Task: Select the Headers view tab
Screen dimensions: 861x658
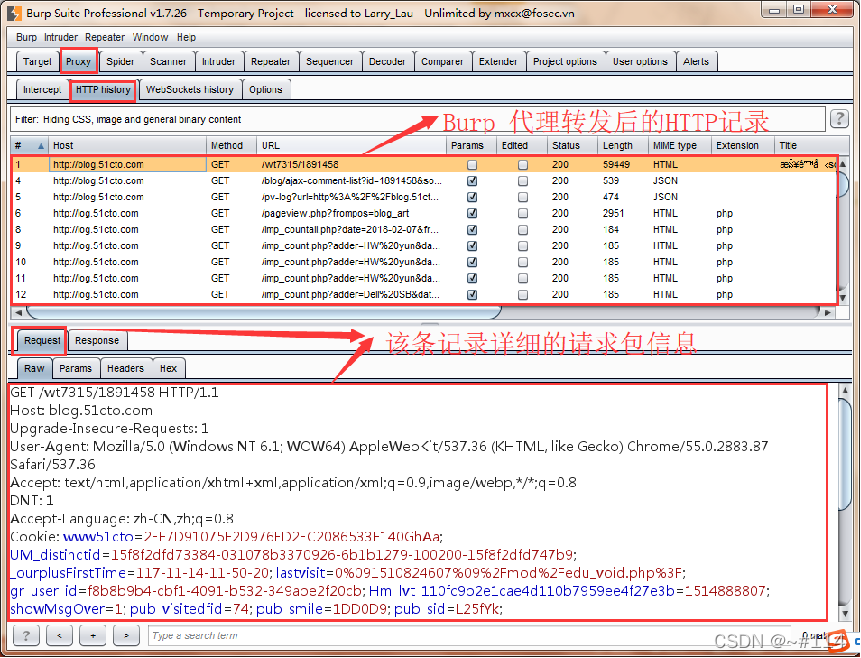Action: [x=125, y=369]
